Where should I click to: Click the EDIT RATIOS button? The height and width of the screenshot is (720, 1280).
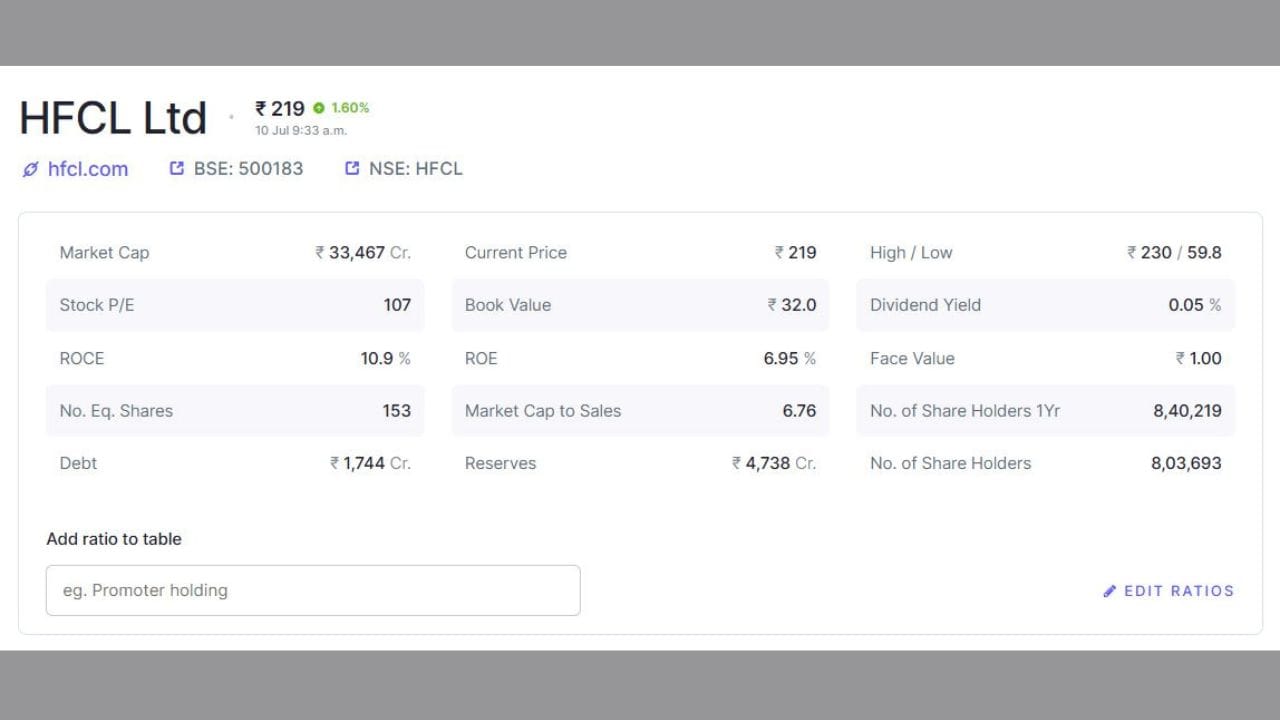[x=1169, y=591]
